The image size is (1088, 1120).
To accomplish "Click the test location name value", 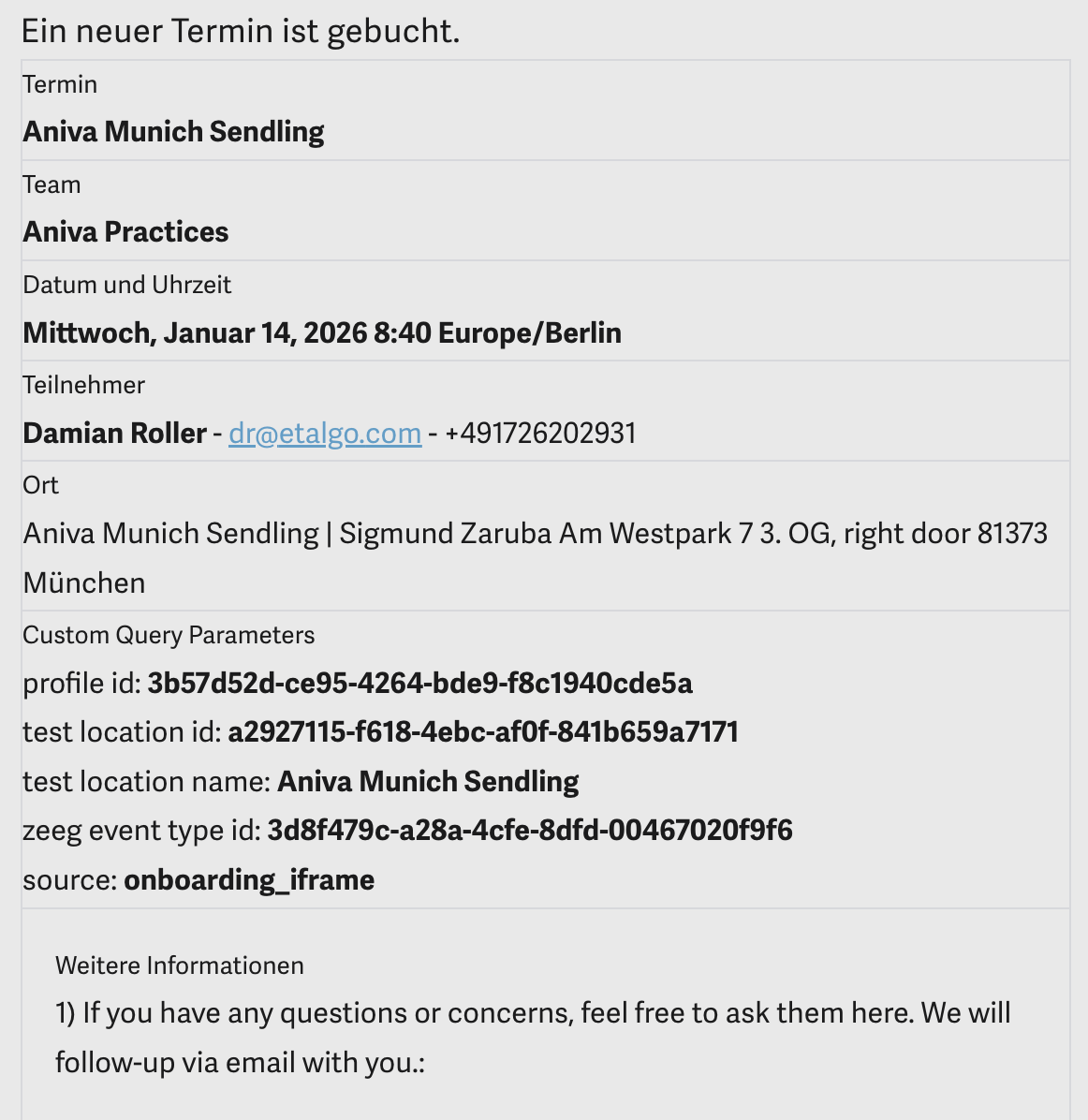I will coord(428,781).
